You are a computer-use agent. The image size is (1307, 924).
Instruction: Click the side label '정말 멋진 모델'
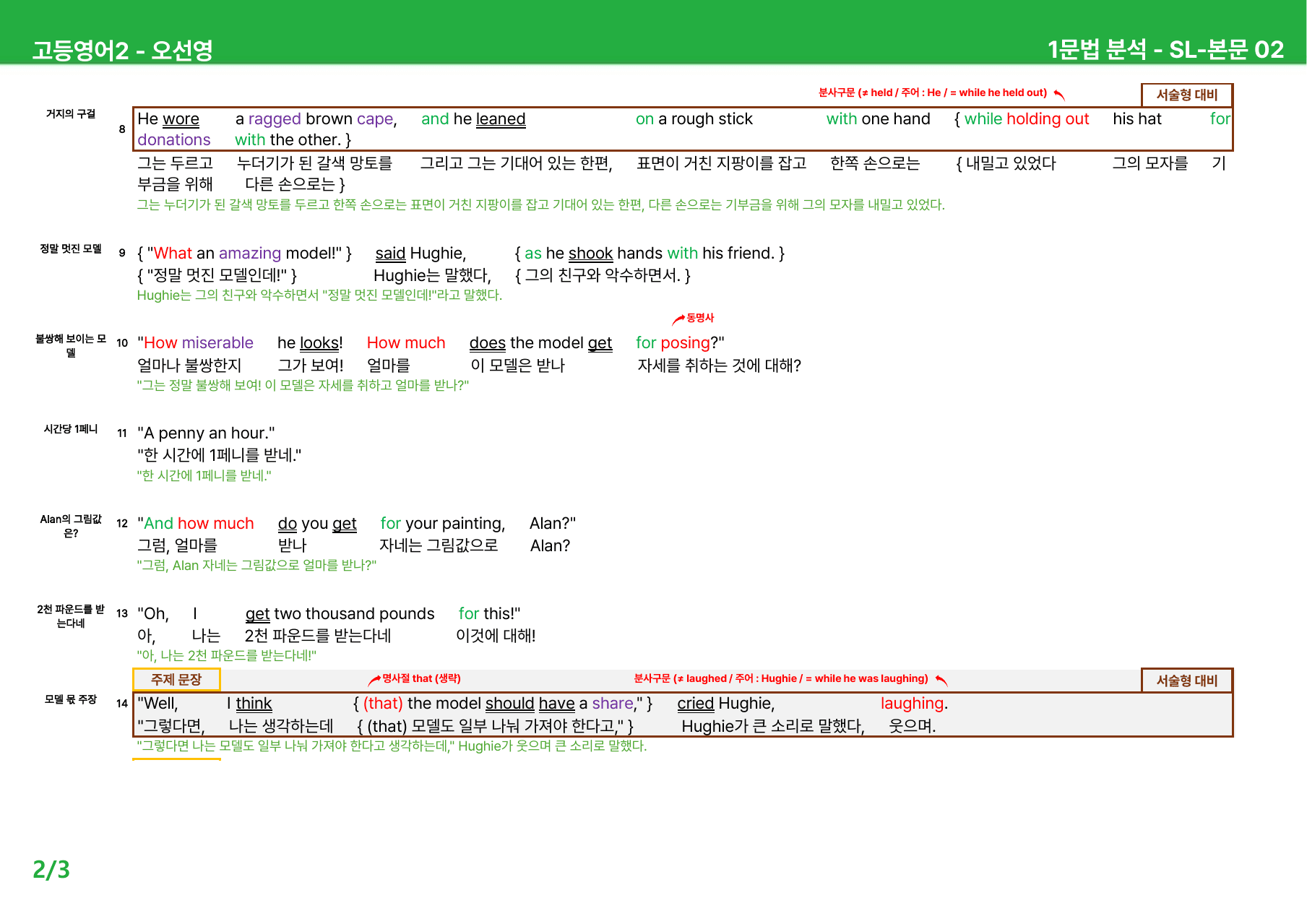71,249
